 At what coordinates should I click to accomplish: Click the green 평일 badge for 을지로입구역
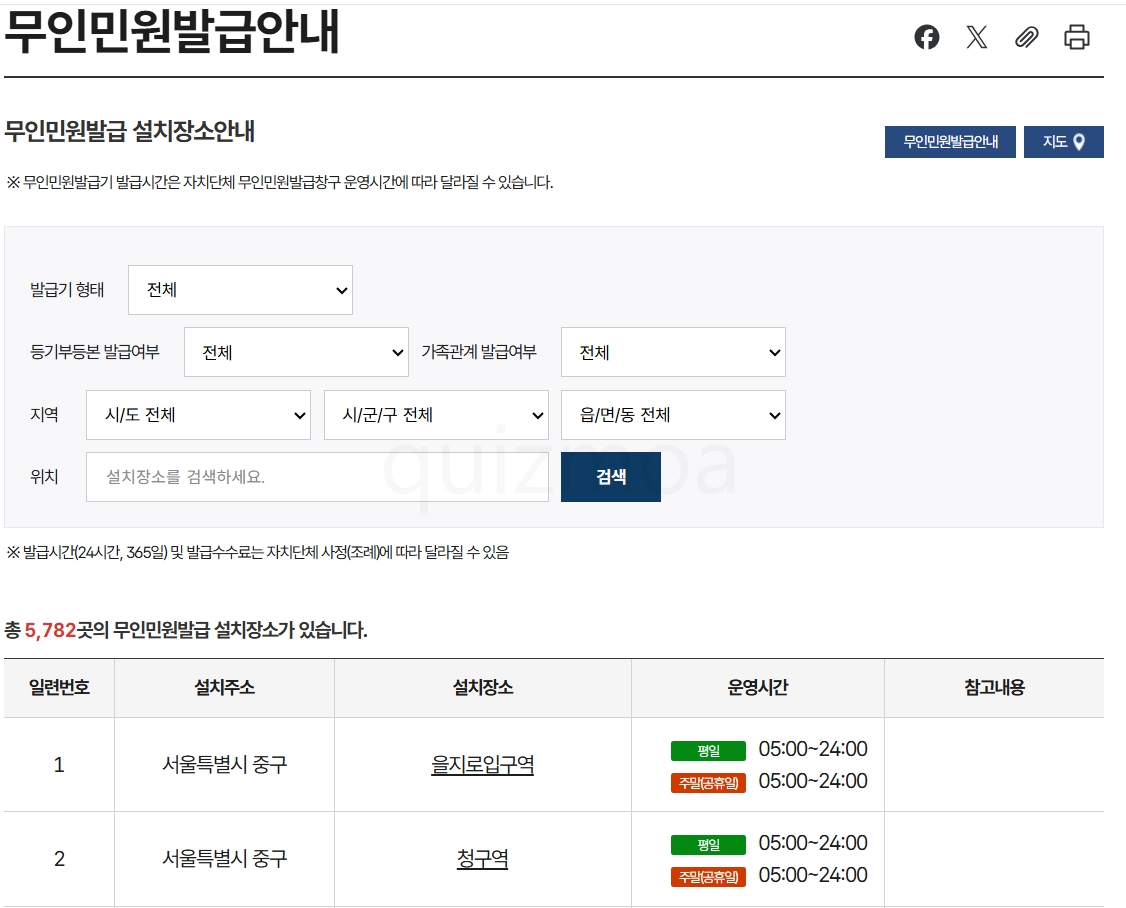pos(708,751)
